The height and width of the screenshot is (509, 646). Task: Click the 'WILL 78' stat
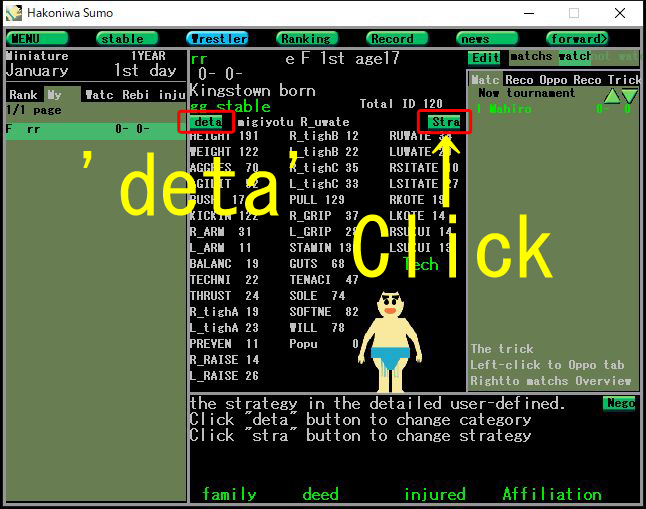point(316,328)
